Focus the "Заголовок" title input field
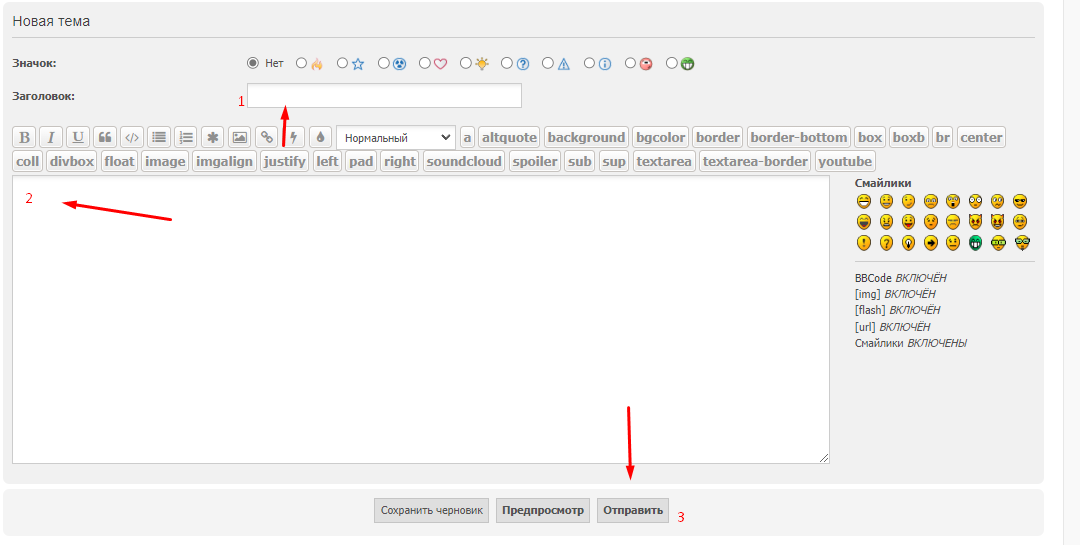Screen dimensions: 1080x545 (x=384, y=96)
